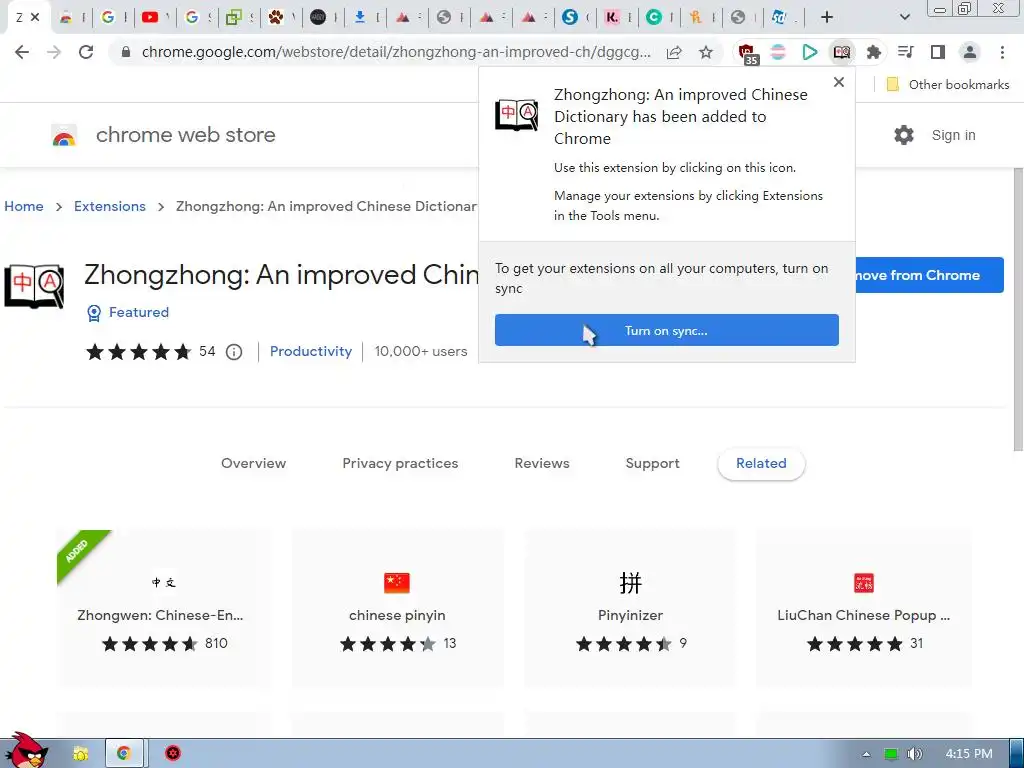Click the Featured badge
Image resolution: width=1024 pixels, height=768 pixels.
pos(128,313)
